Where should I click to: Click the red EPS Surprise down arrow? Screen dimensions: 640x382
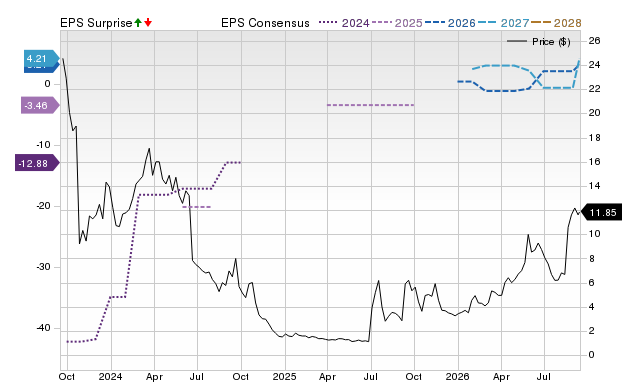tap(148, 23)
